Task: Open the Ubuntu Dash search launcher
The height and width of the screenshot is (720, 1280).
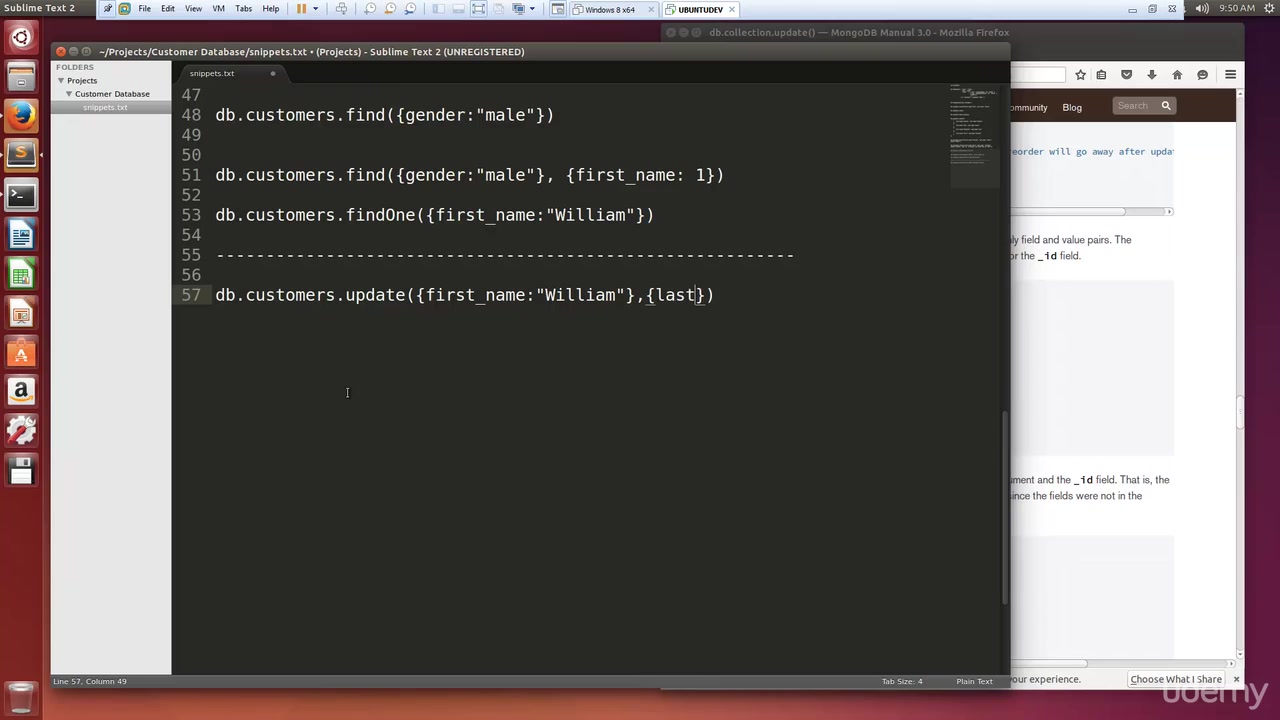Action: pyautogui.click(x=21, y=38)
